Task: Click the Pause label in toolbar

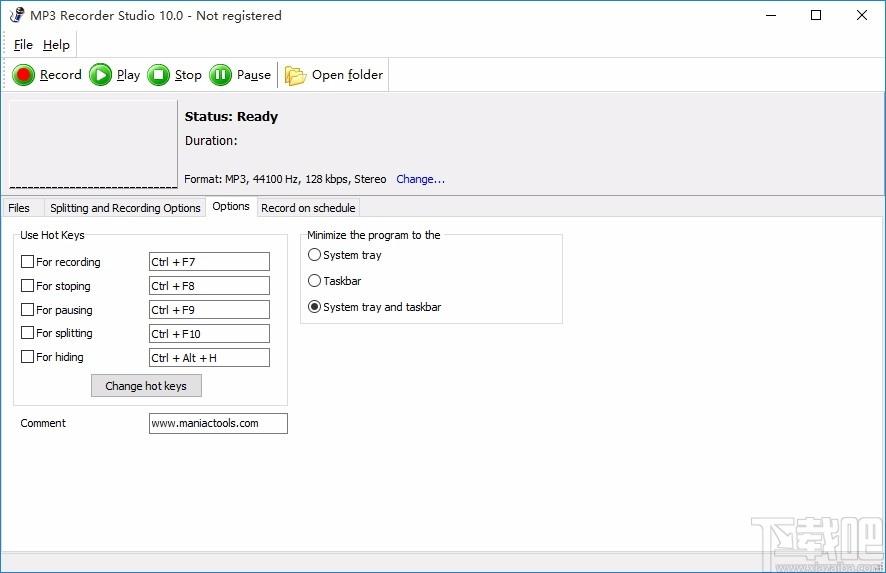Action: click(x=254, y=75)
